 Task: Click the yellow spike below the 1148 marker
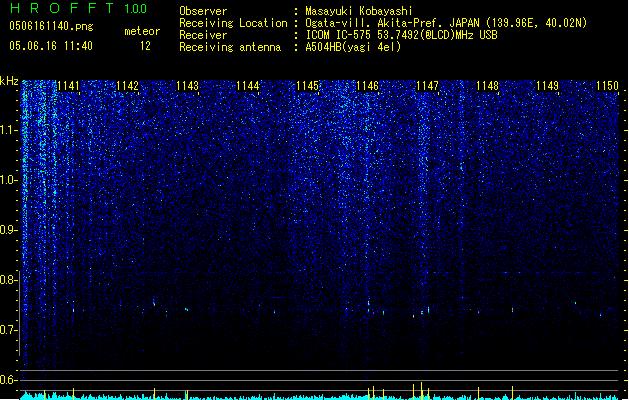point(478,393)
